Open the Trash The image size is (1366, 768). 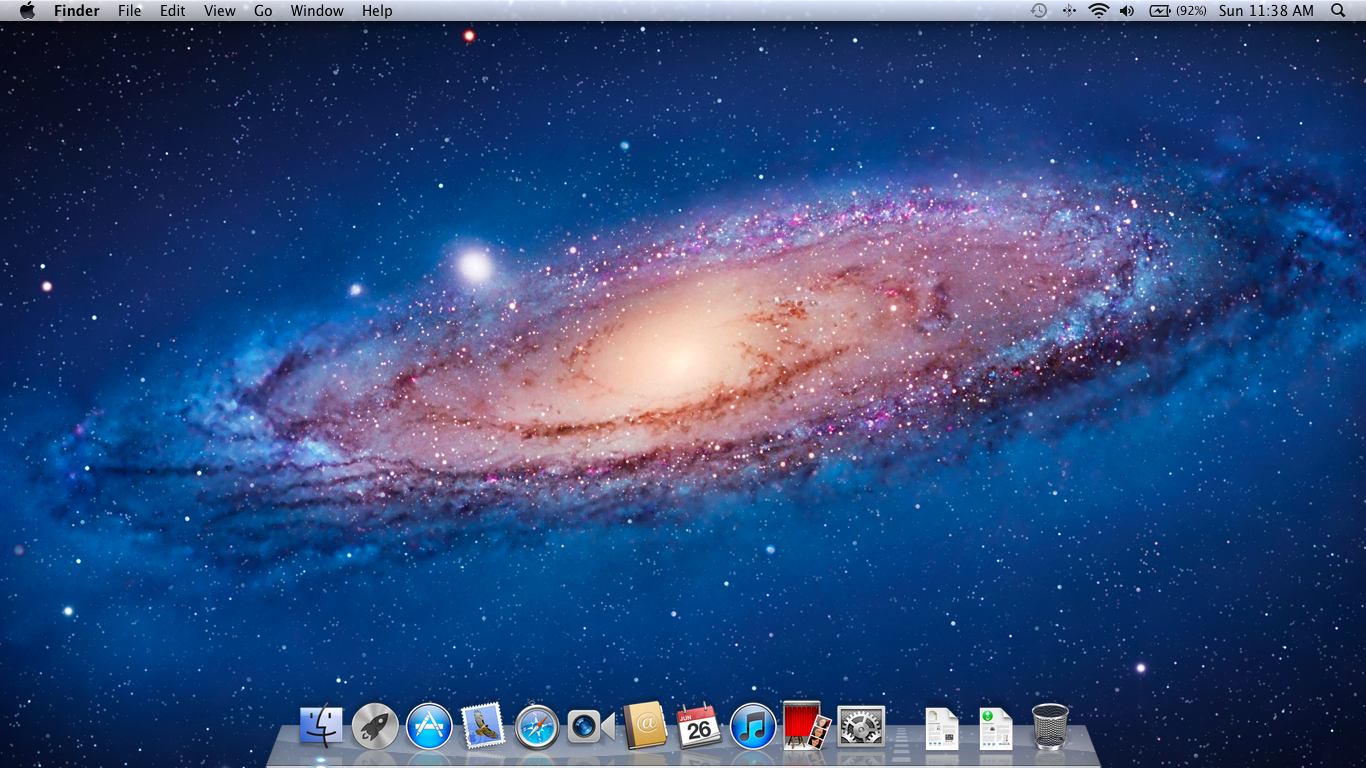click(x=1049, y=725)
